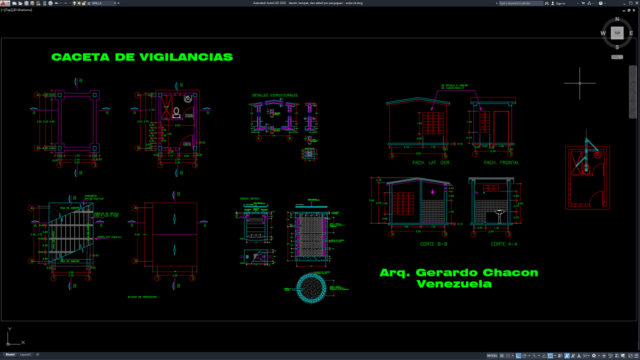Open the WCS dropdown below ViewCube

(x=617, y=57)
